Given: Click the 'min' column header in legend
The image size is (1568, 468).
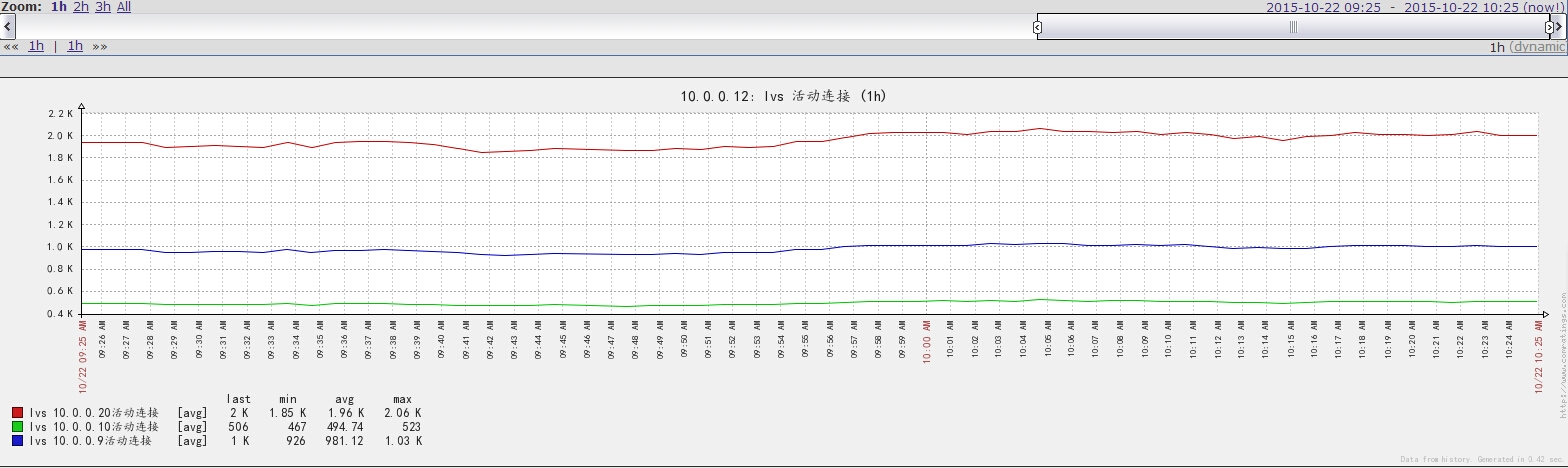Looking at the screenshot, I should pos(288,399).
